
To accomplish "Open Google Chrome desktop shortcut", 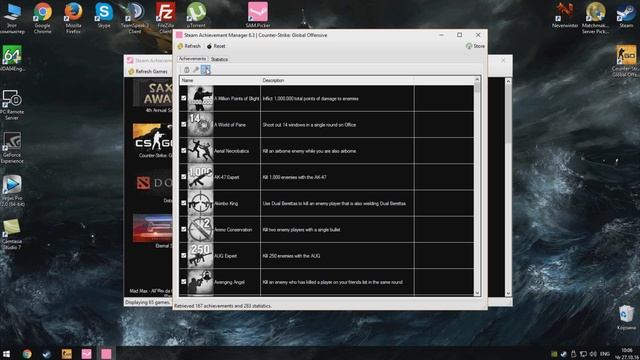I will (x=43, y=17).
